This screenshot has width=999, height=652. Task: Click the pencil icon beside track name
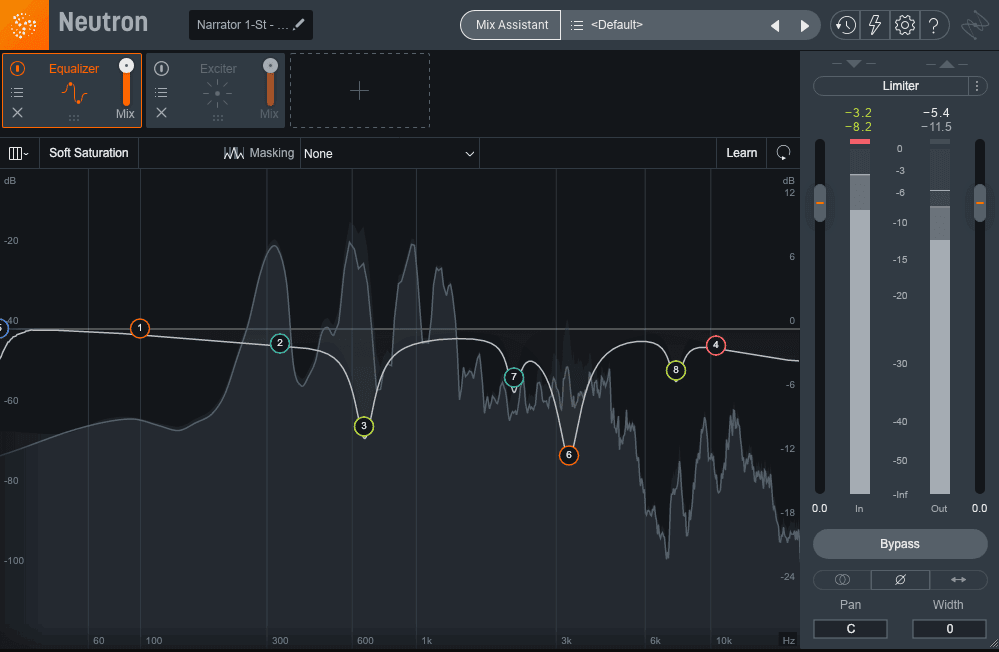(299, 24)
